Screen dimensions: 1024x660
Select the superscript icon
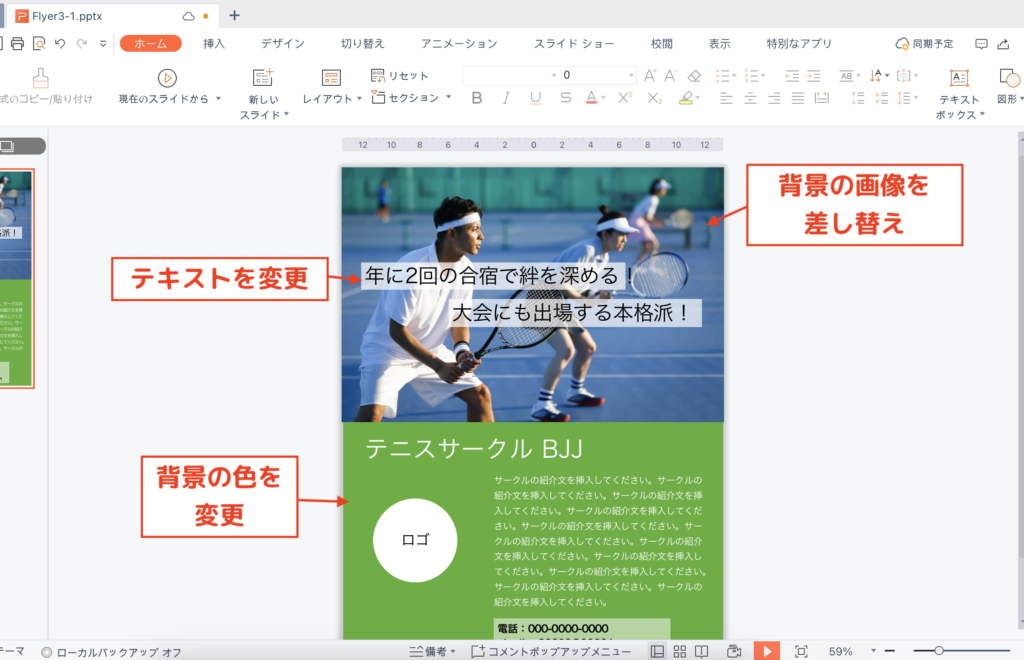click(622, 97)
